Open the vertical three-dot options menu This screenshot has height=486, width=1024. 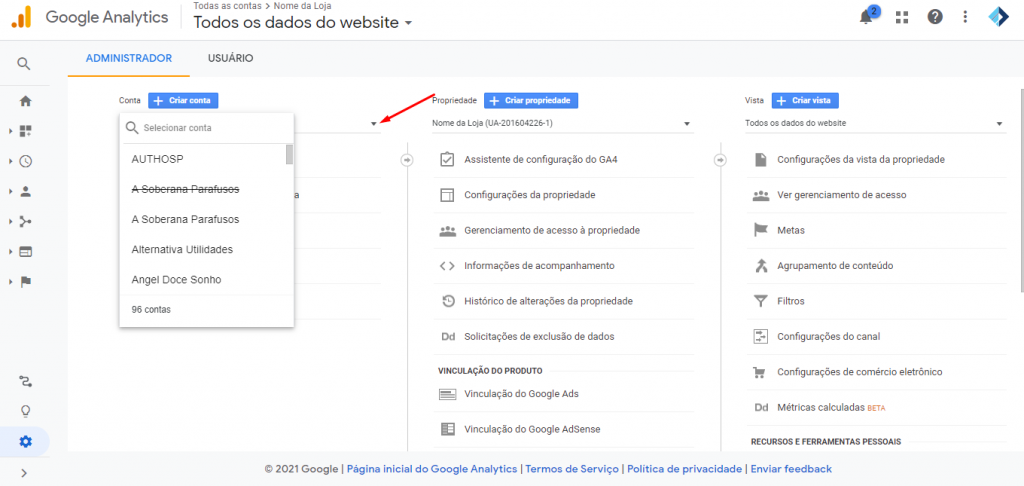pos(965,17)
